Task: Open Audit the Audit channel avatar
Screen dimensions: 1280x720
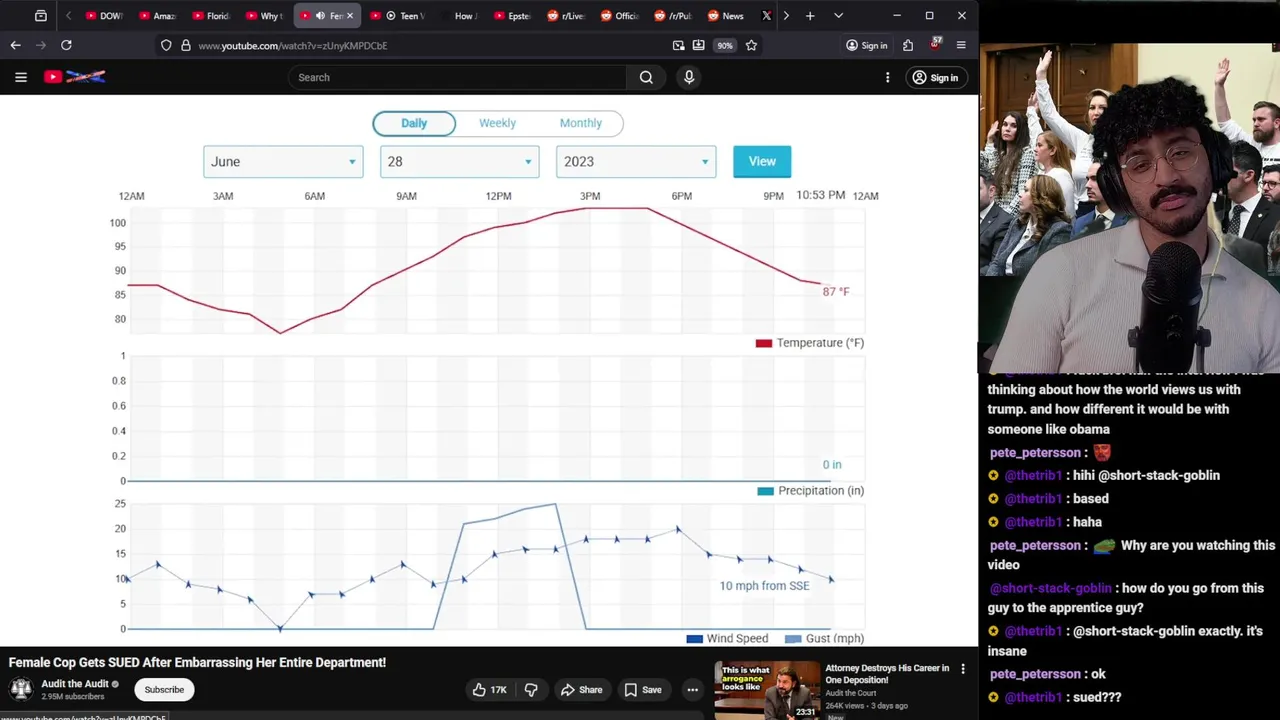Action: coord(21,689)
